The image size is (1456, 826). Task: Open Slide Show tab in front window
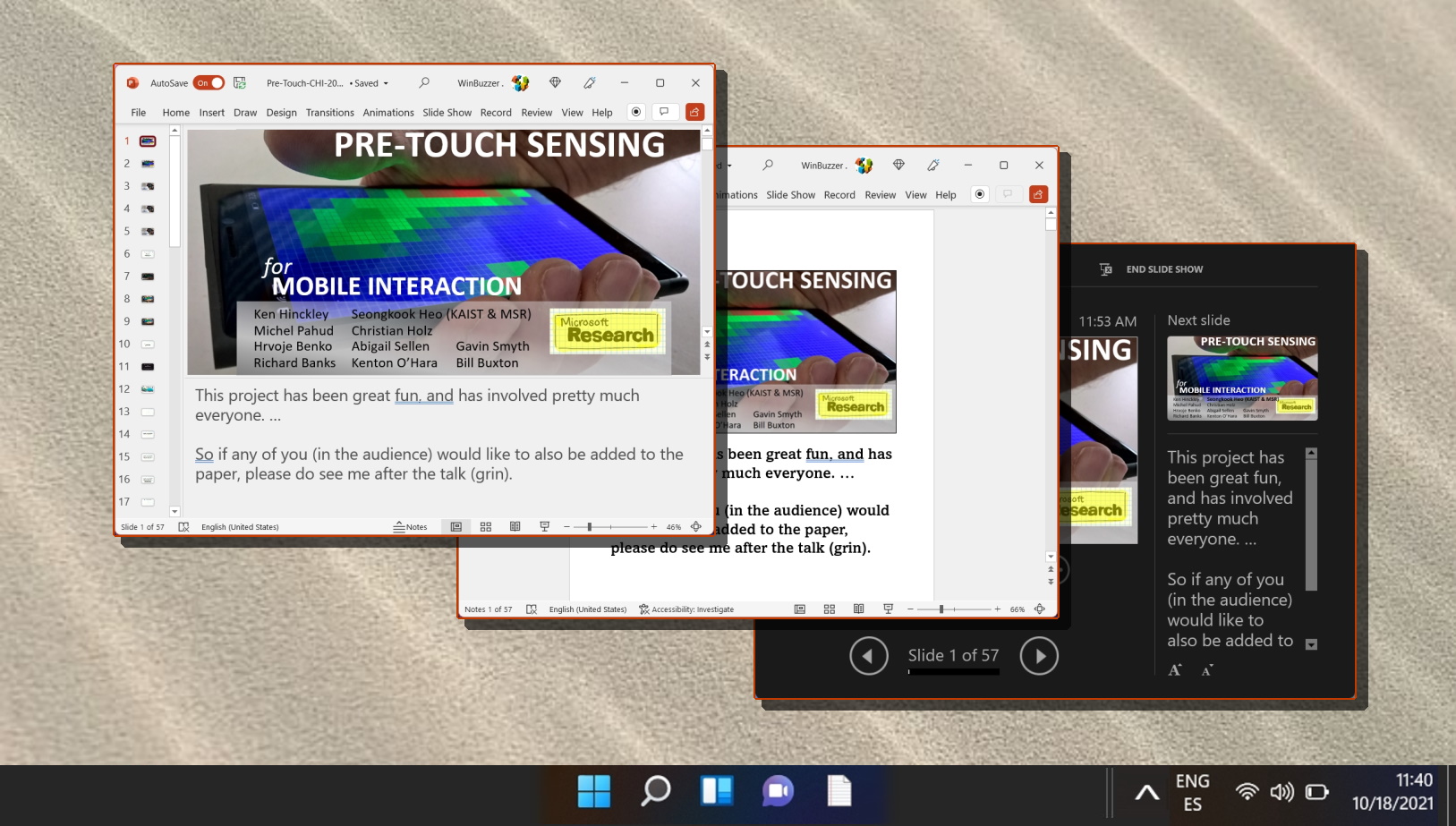coord(447,113)
